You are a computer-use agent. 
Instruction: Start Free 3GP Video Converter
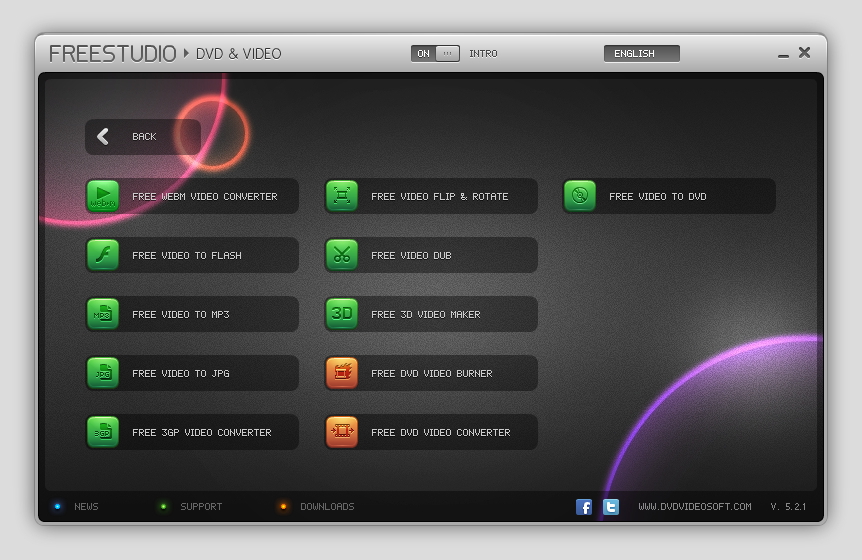[x=192, y=433]
